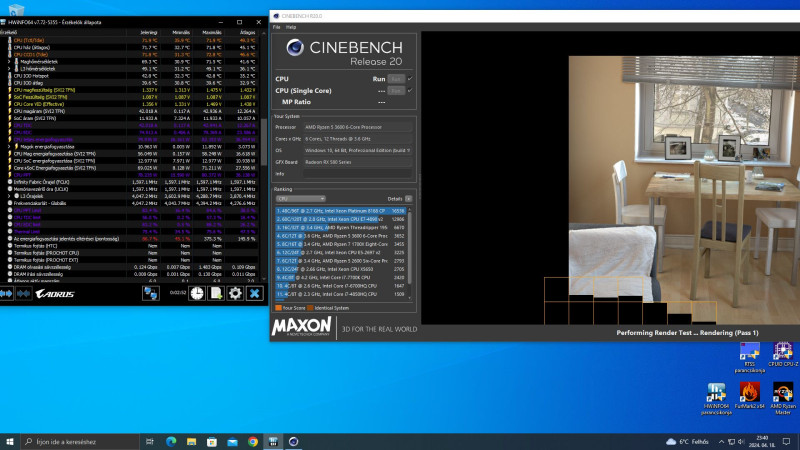Open Mail app from taskbar
Screen dimensions: 800x450
point(232,441)
